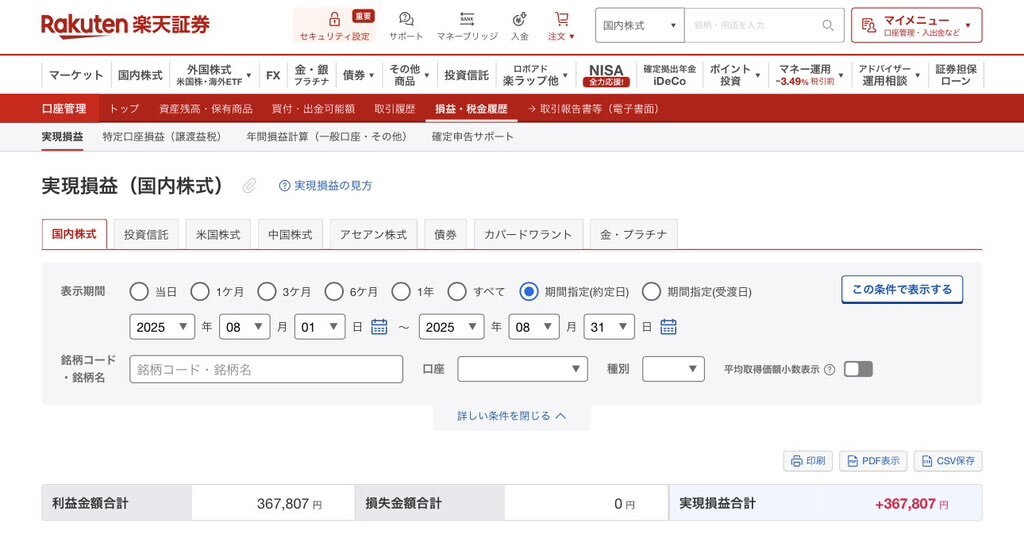The width and height of the screenshot is (1024, 534).
Task: Open end date calendar picker
Action: [668, 326]
